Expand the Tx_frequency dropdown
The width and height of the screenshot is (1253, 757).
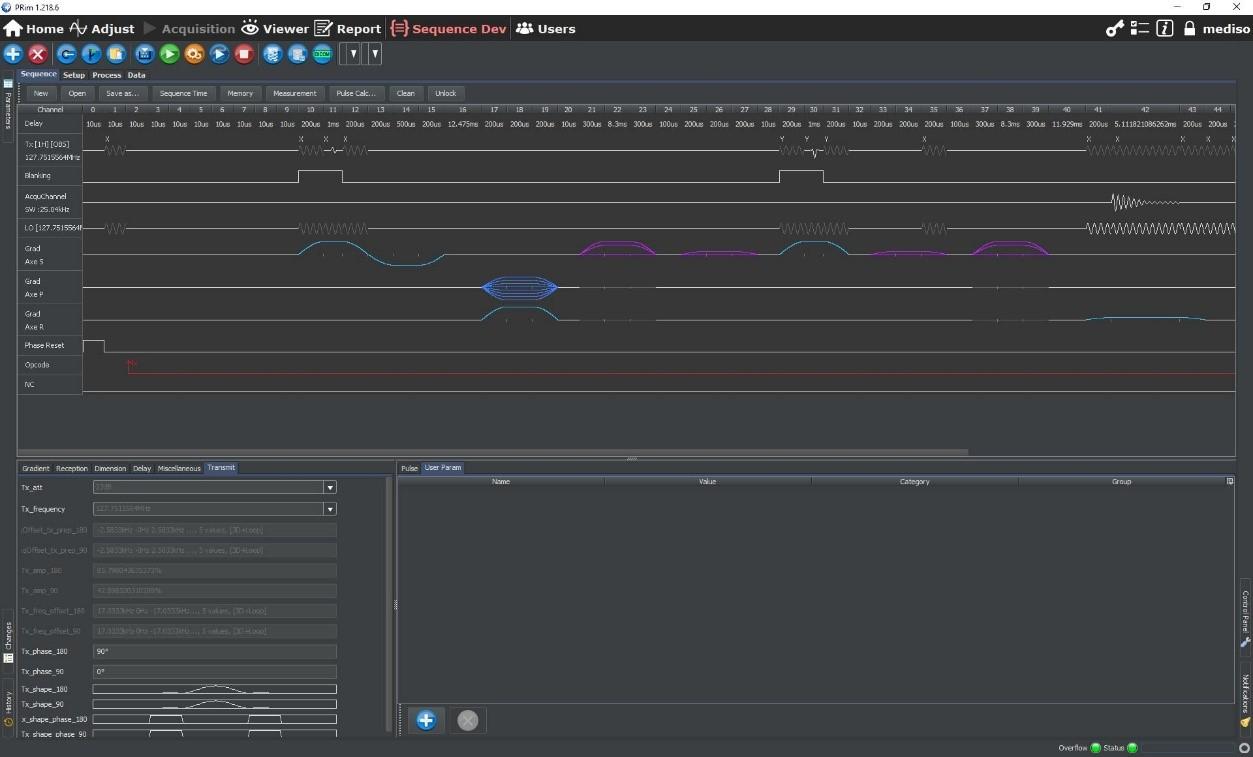[x=330, y=509]
